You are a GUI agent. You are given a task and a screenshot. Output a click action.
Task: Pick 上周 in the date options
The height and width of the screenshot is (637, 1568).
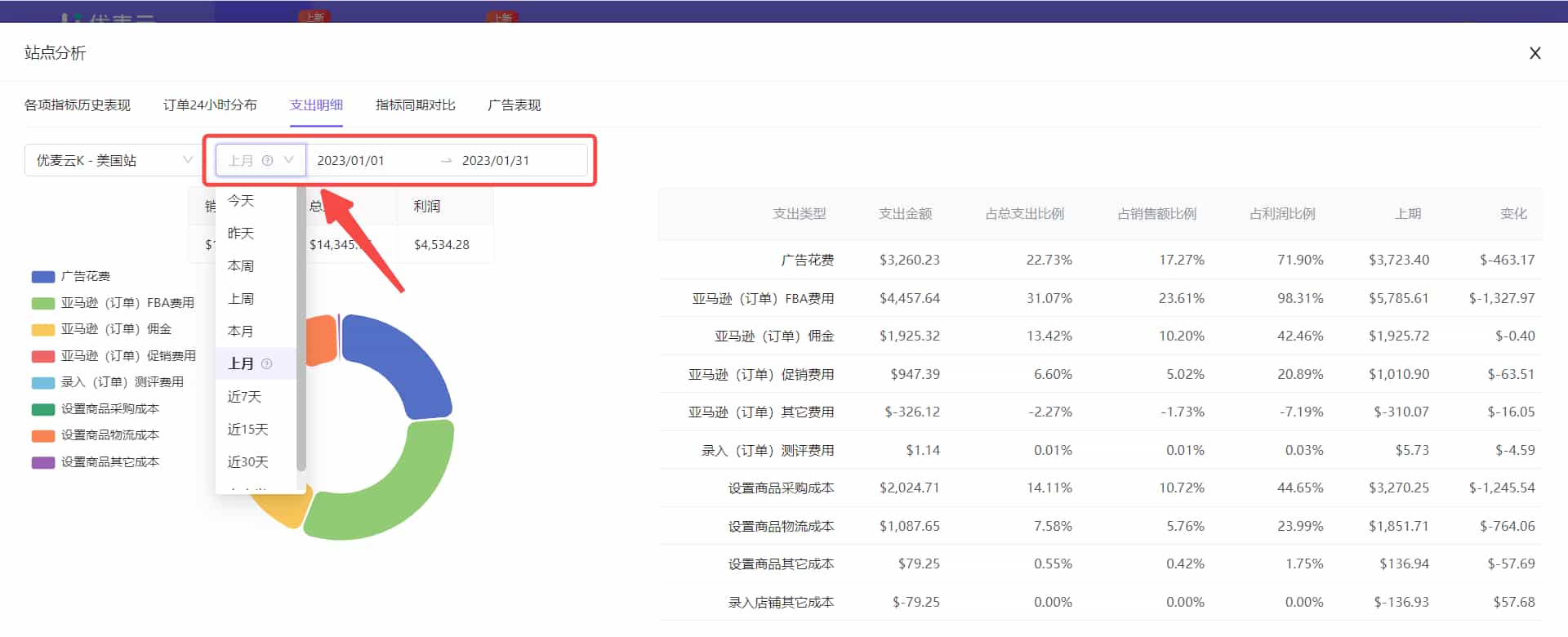256,299
